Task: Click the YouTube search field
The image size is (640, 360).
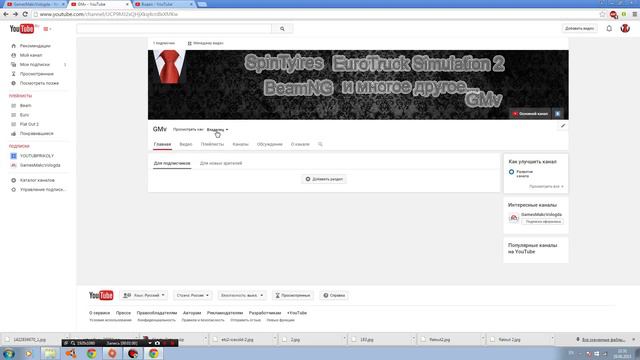Action: coord(174,29)
